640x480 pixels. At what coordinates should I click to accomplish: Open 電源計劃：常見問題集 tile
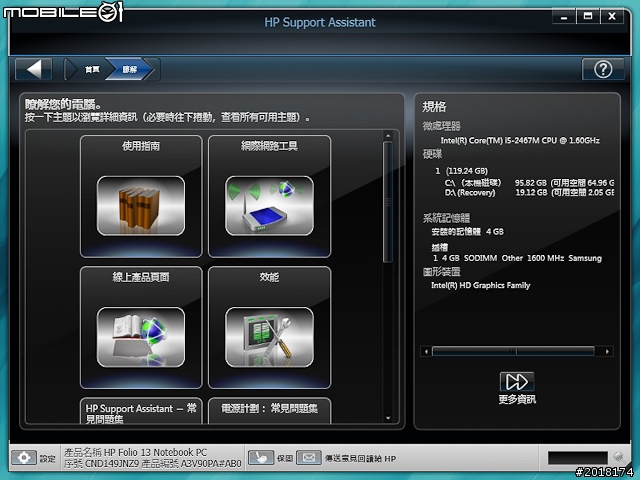269,411
